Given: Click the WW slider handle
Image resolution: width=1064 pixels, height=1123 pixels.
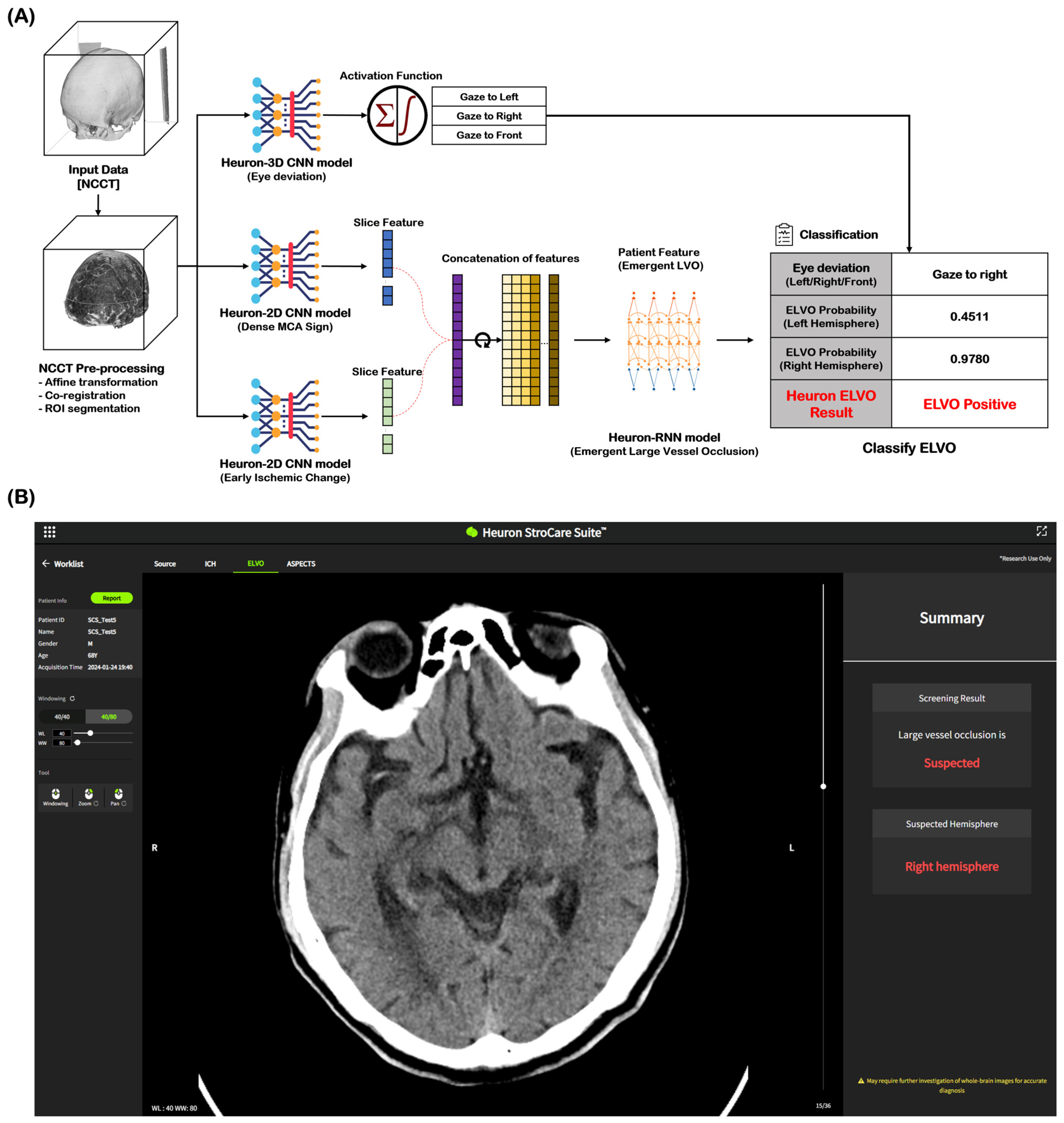Looking at the screenshot, I should [x=78, y=742].
